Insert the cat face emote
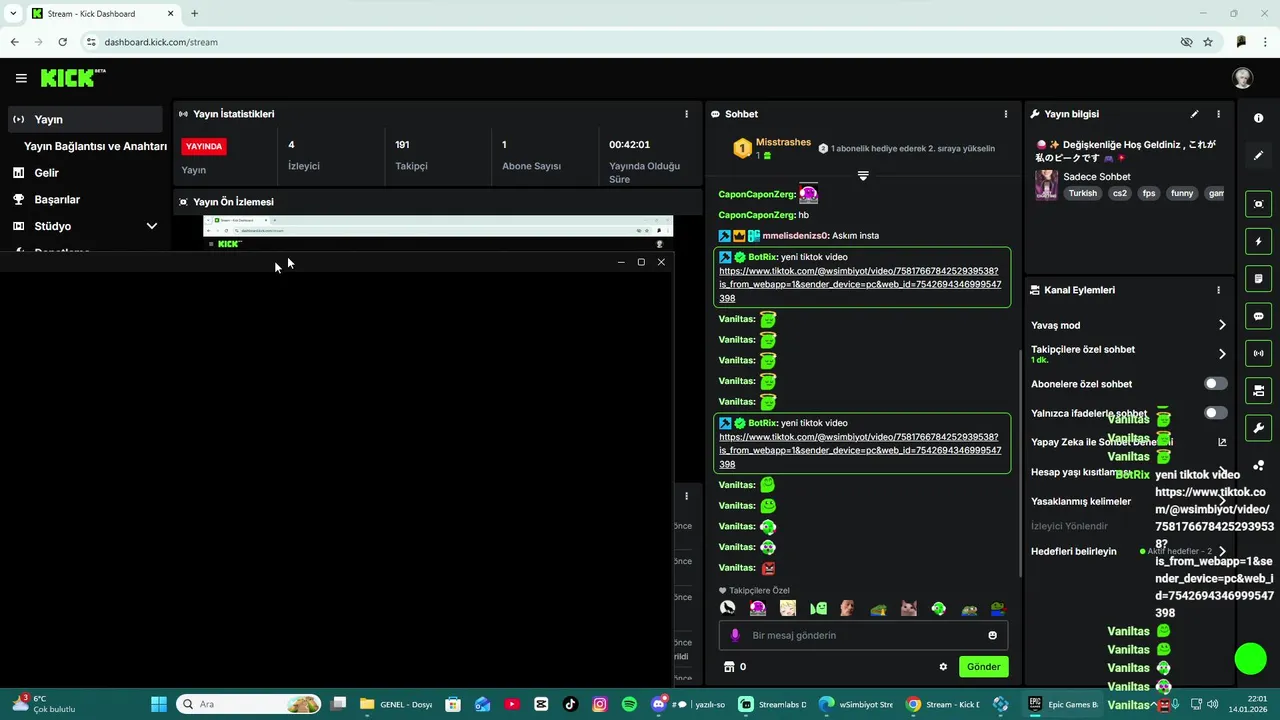 (909, 608)
